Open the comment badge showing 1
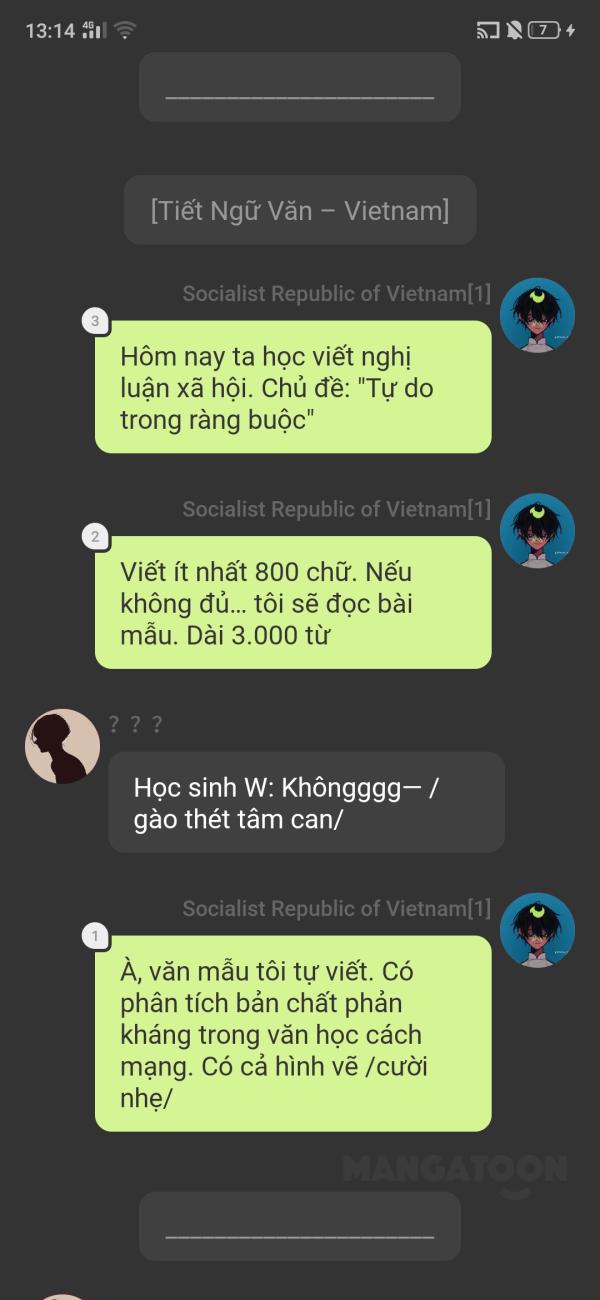The width and height of the screenshot is (600, 1300). point(95,937)
